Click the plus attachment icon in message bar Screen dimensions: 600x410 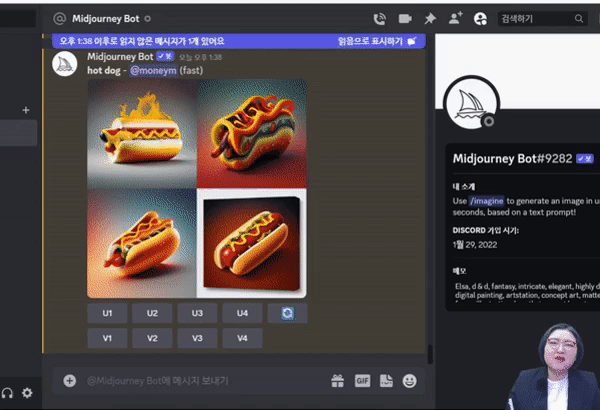tap(69, 380)
